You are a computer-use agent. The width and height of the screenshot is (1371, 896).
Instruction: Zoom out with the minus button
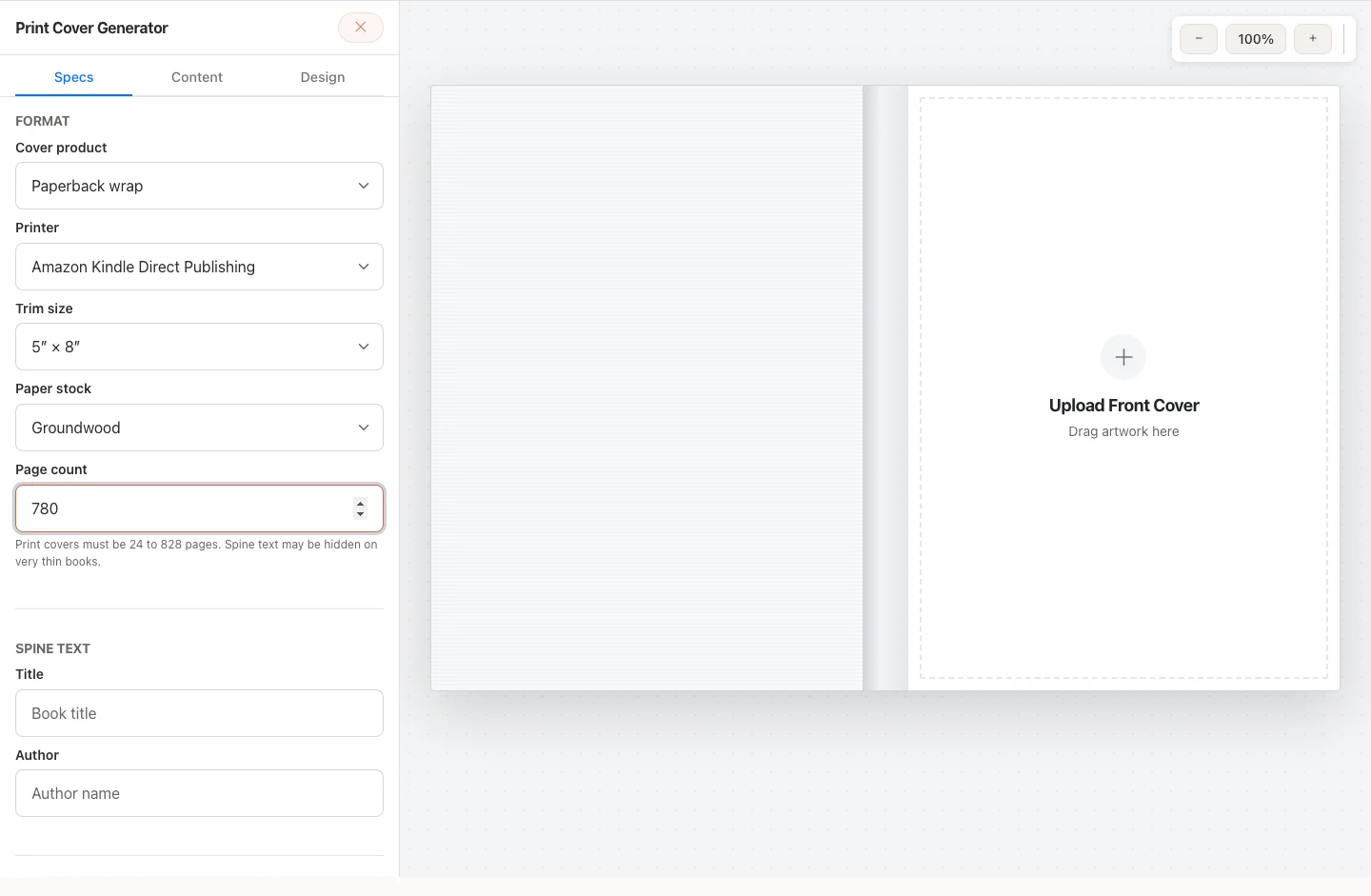(1199, 39)
